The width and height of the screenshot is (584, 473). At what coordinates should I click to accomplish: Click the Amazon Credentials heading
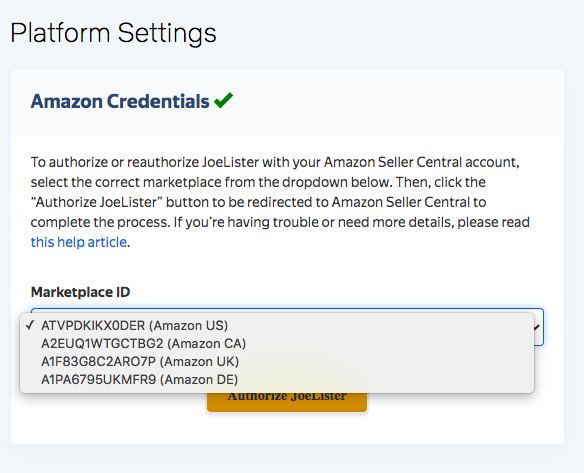[120, 101]
